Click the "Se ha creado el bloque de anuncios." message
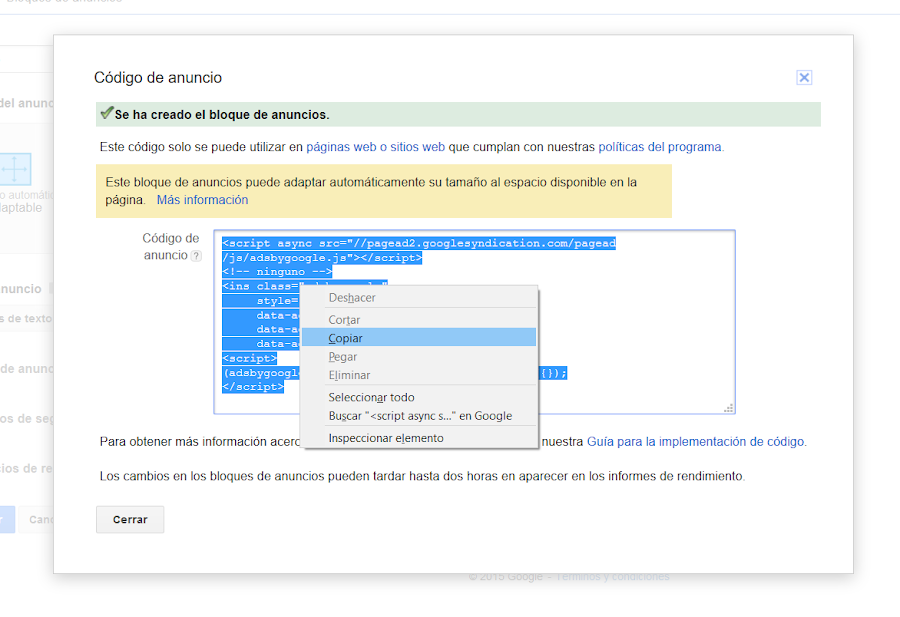Image resolution: width=900 pixels, height=617 pixels. click(x=222, y=115)
